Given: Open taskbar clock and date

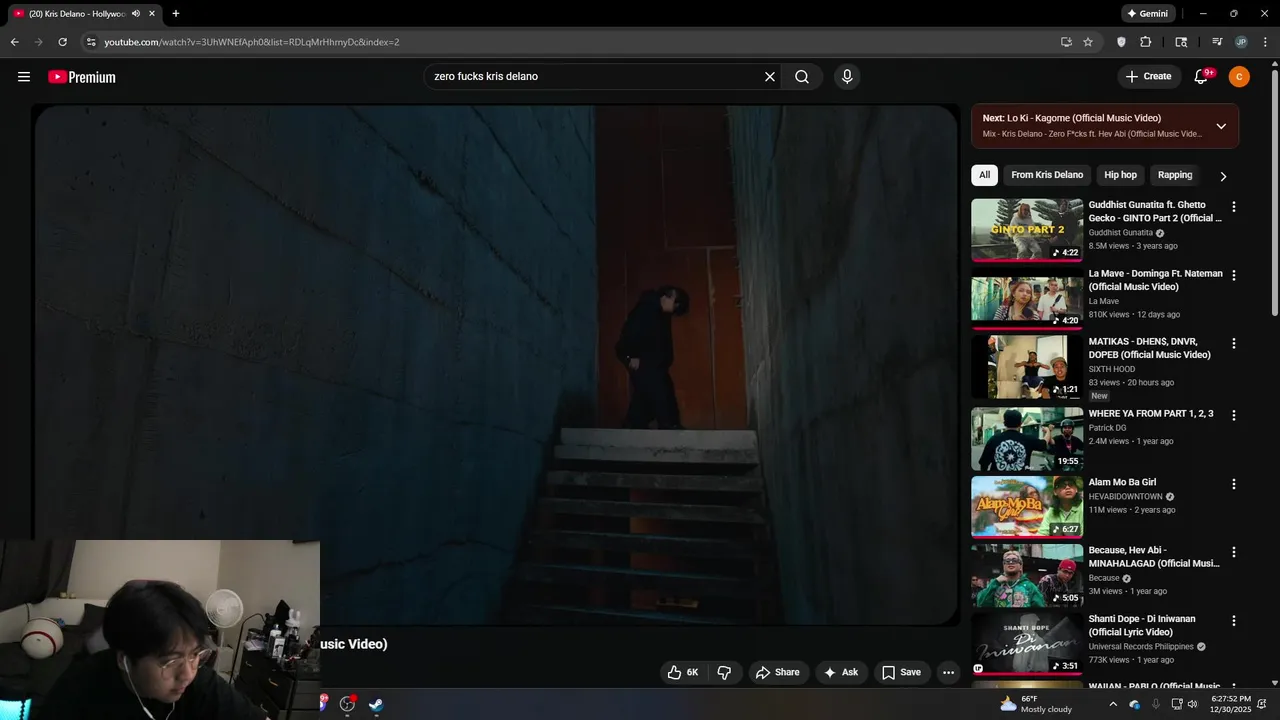Looking at the screenshot, I should click(1230, 704).
